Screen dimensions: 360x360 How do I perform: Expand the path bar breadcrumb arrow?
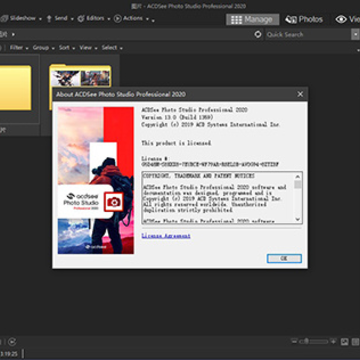[x=13, y=34]
